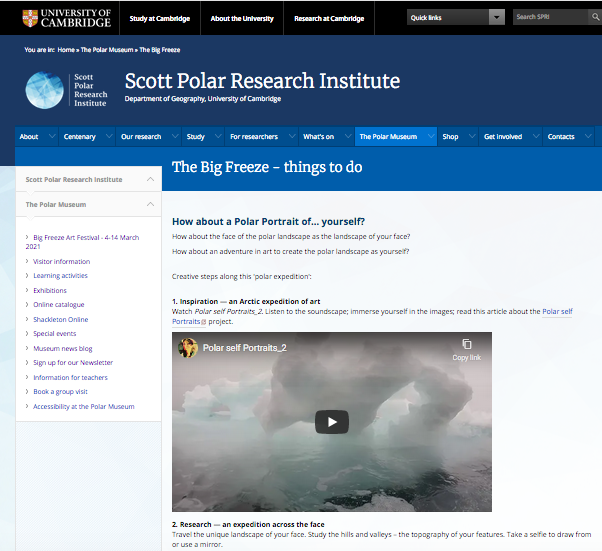The height and width of the screenshot is (551, 602).
Task: Open Learning activities sidebar link
Action: (60, 276)
